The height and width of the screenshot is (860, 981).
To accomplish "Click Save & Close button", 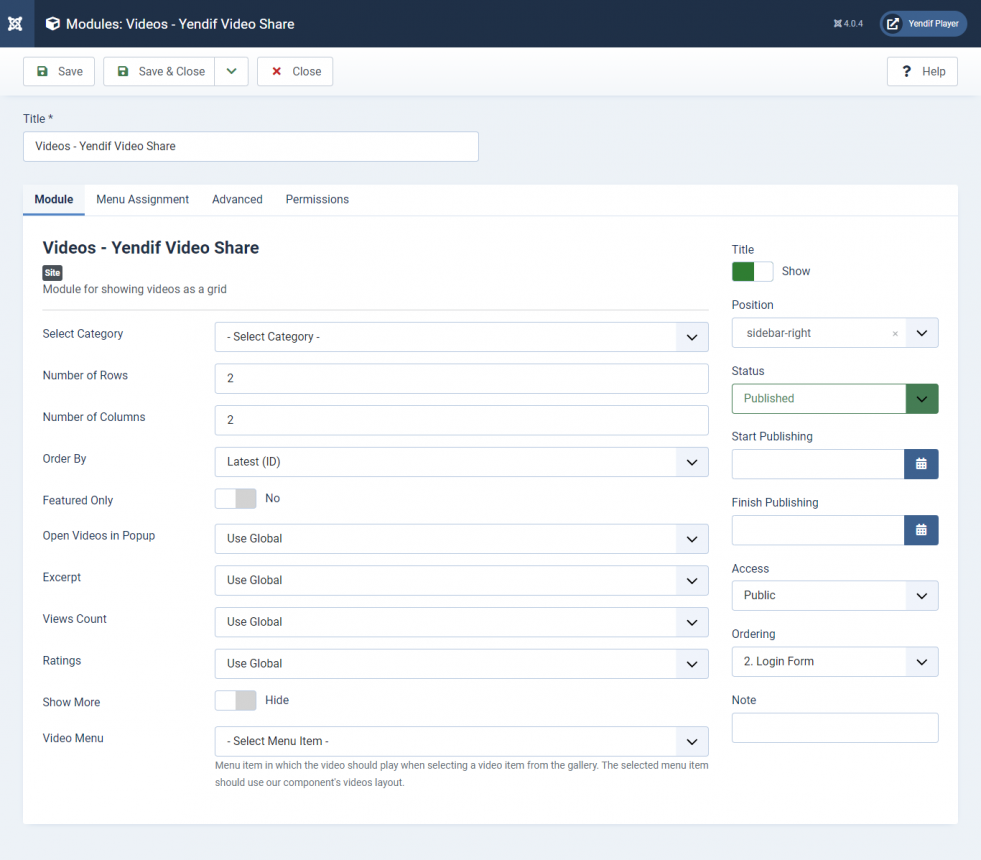I will click(x=160, y=71).
